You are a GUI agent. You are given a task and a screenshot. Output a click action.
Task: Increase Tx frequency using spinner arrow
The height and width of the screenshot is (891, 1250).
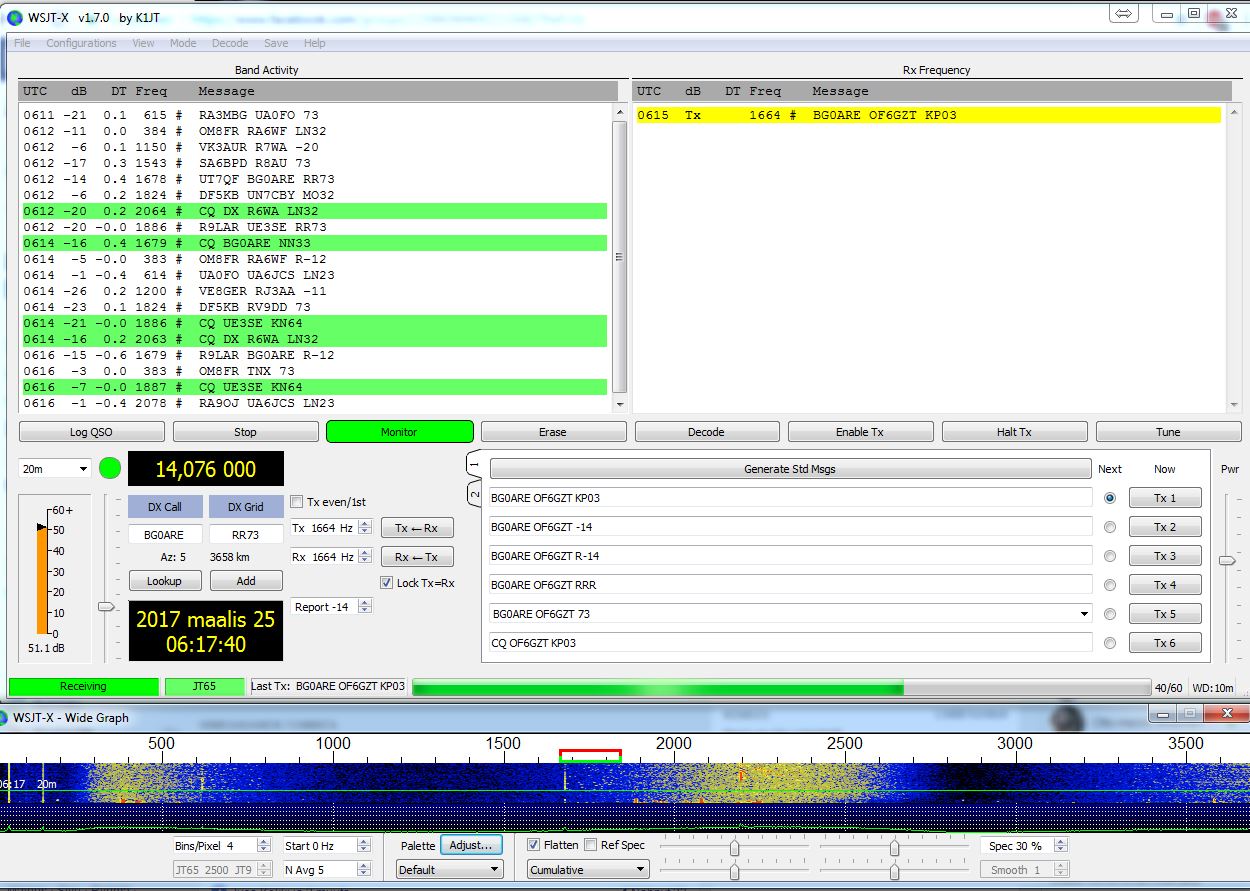coord(365,524)
